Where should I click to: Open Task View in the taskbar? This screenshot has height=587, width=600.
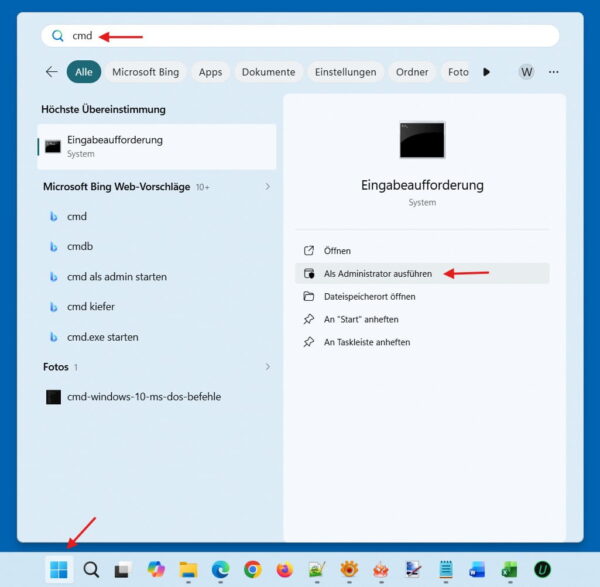(123, 569)
